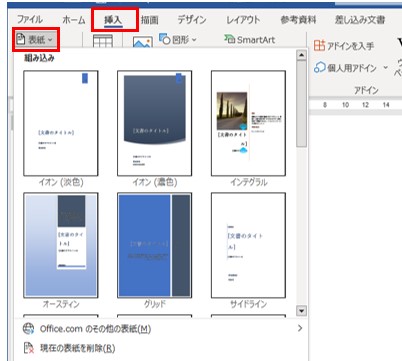The width and height of the screenshot is (402, 361).
Task: Collapse the 表紙 dropdown button
Action: 36,40
